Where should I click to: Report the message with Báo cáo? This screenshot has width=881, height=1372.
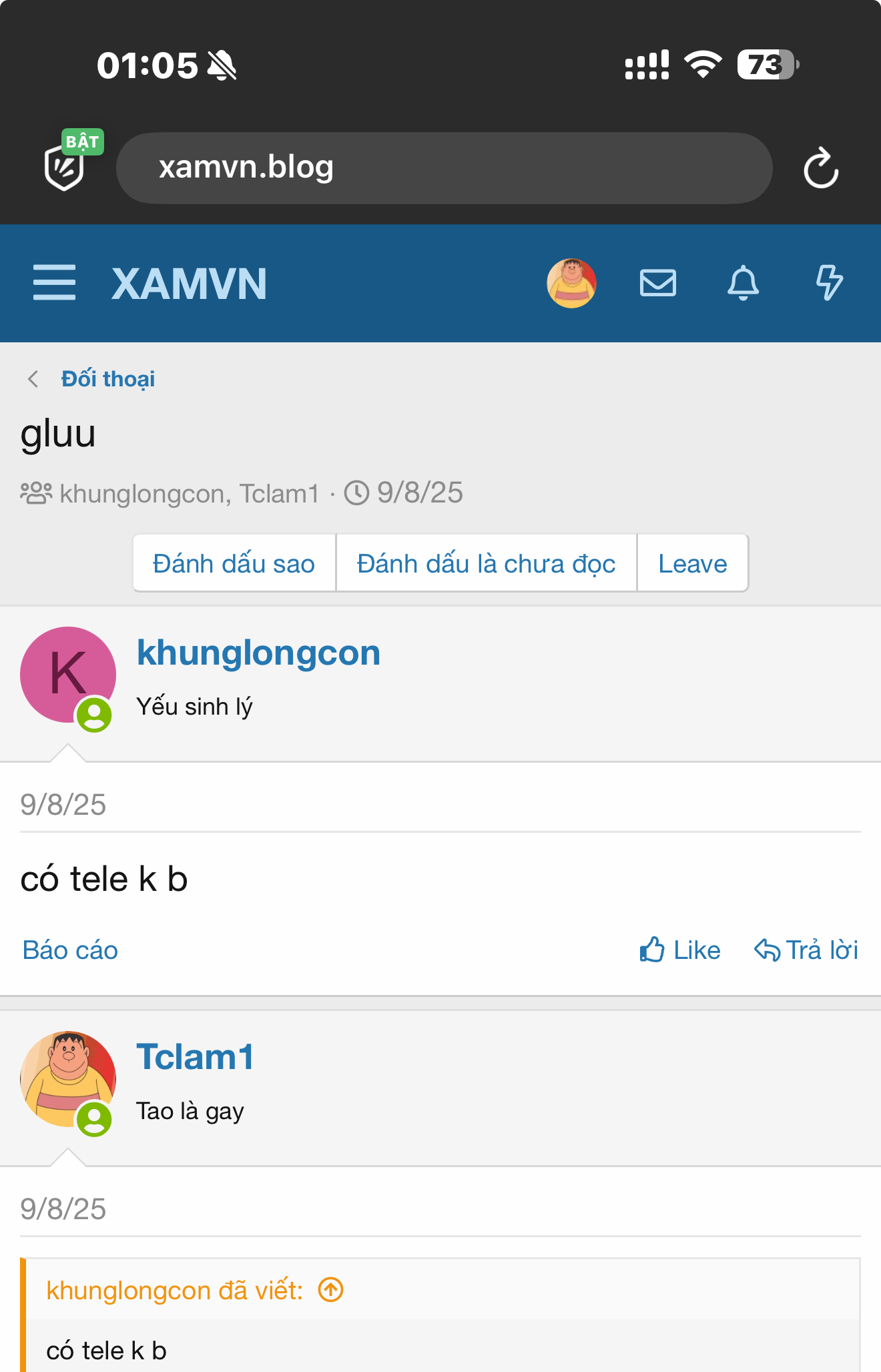coord(70,950)
